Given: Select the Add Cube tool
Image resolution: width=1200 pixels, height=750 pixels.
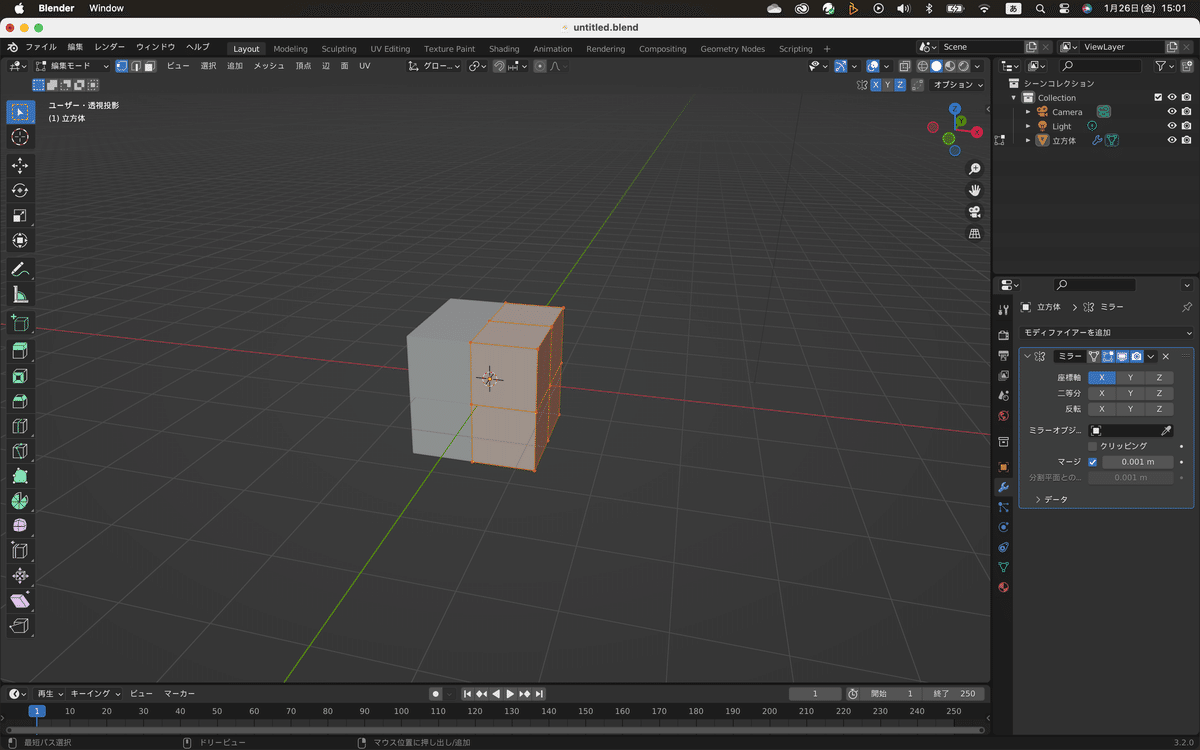Looking at the screenshot, I should pyautogui.click(x=20, y=323).
